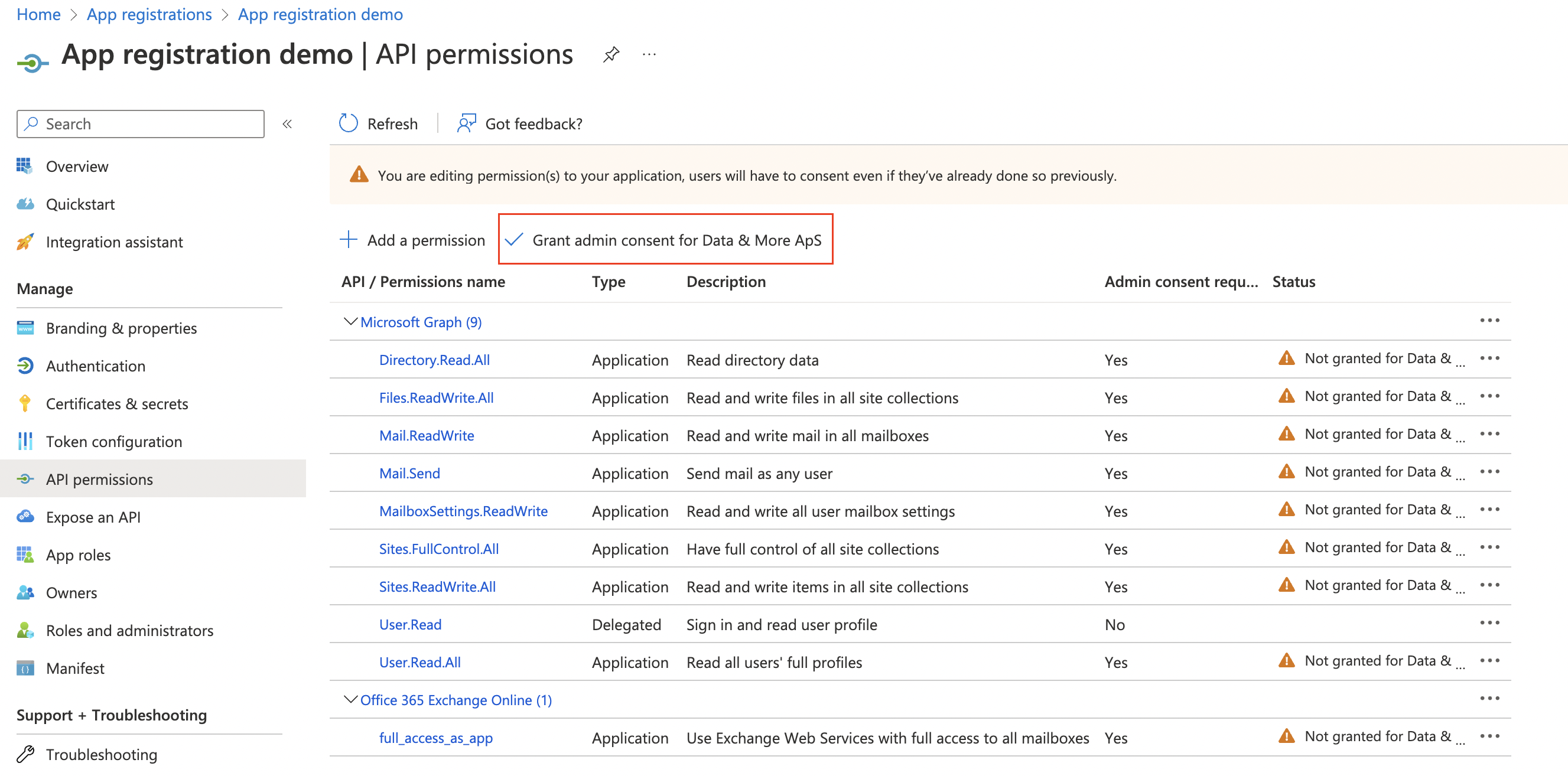
Task: Open more options for Office 365 Exchange Online group
Action: coord(1489,698)
